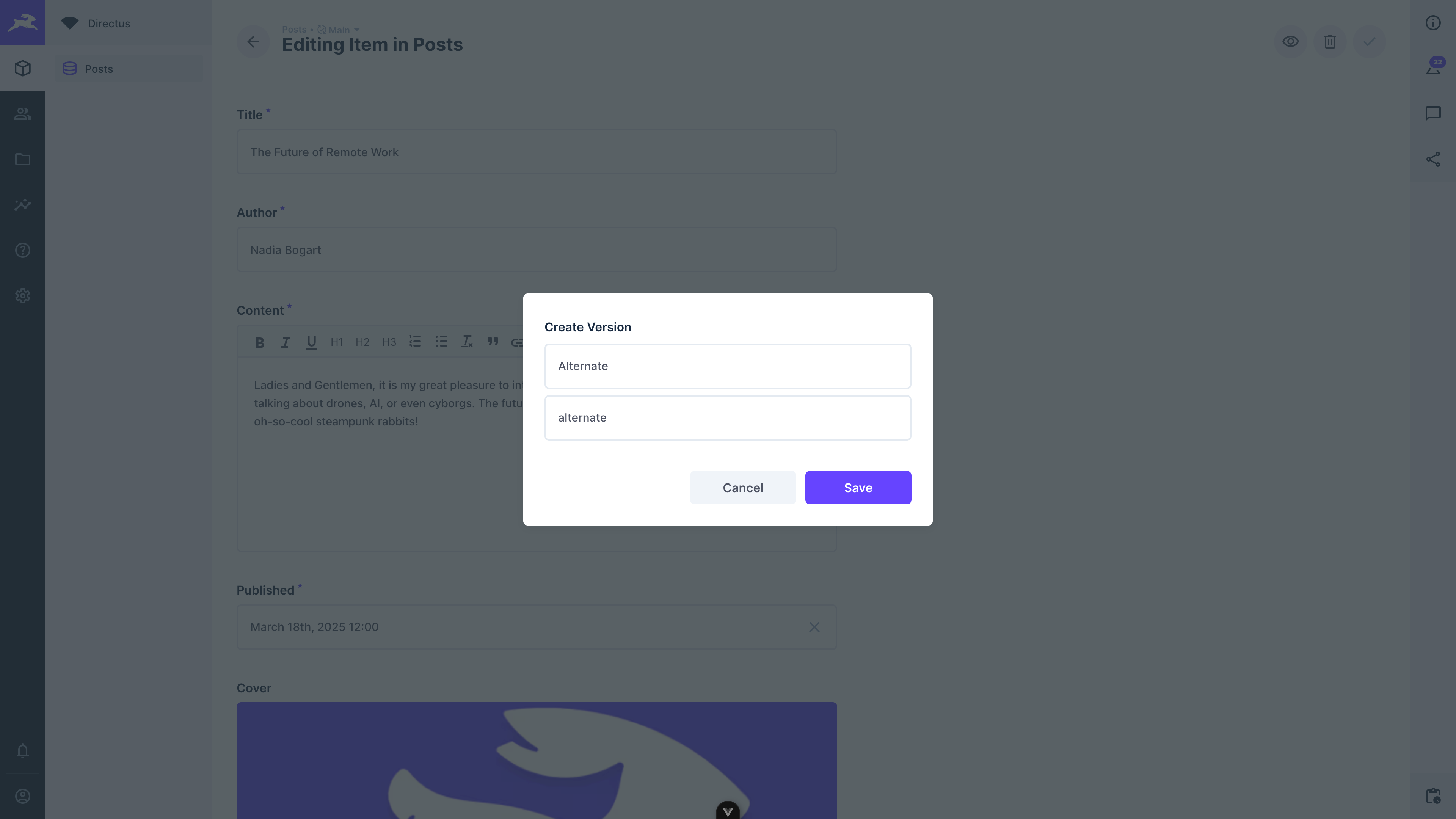The height and width of the screenshot is (819, 1456).
Task: Toggle the preview eye icon
Action: (1291, 41)
